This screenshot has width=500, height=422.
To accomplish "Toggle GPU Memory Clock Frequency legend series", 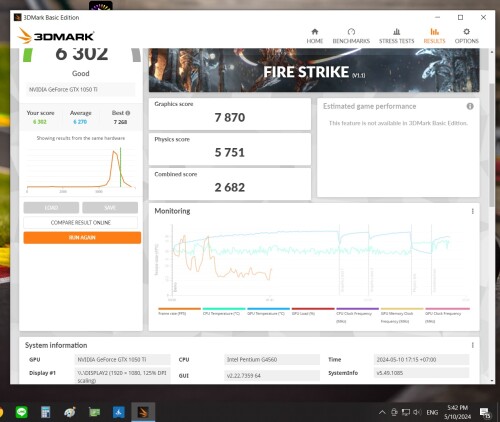I will click(402, 315).
